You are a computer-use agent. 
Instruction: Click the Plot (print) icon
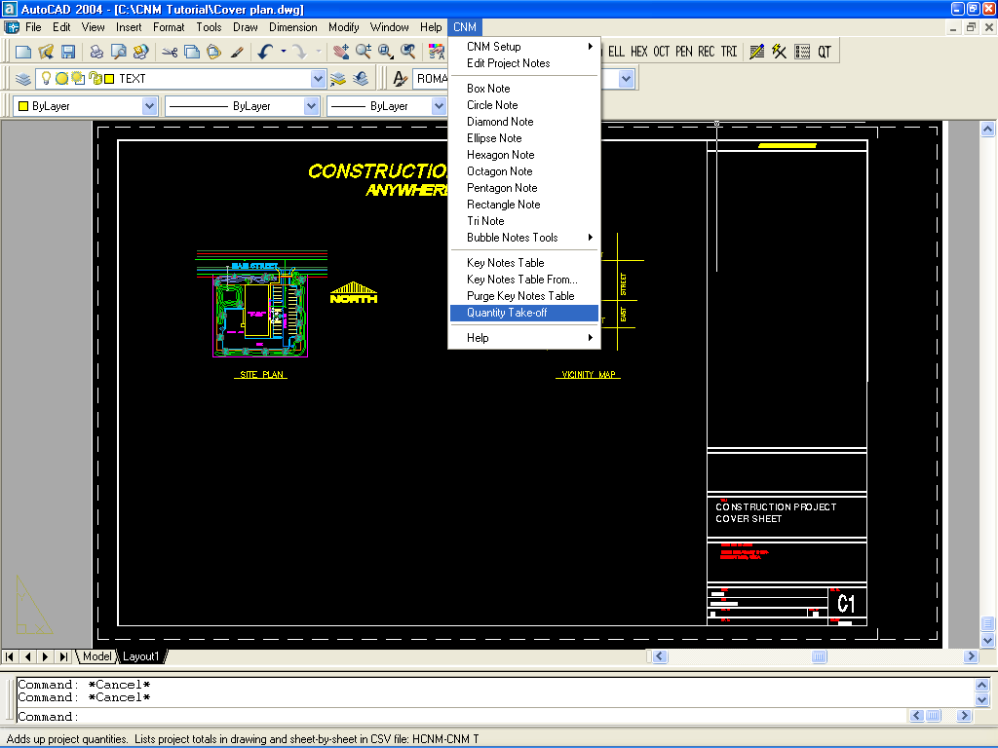point(97,52)
